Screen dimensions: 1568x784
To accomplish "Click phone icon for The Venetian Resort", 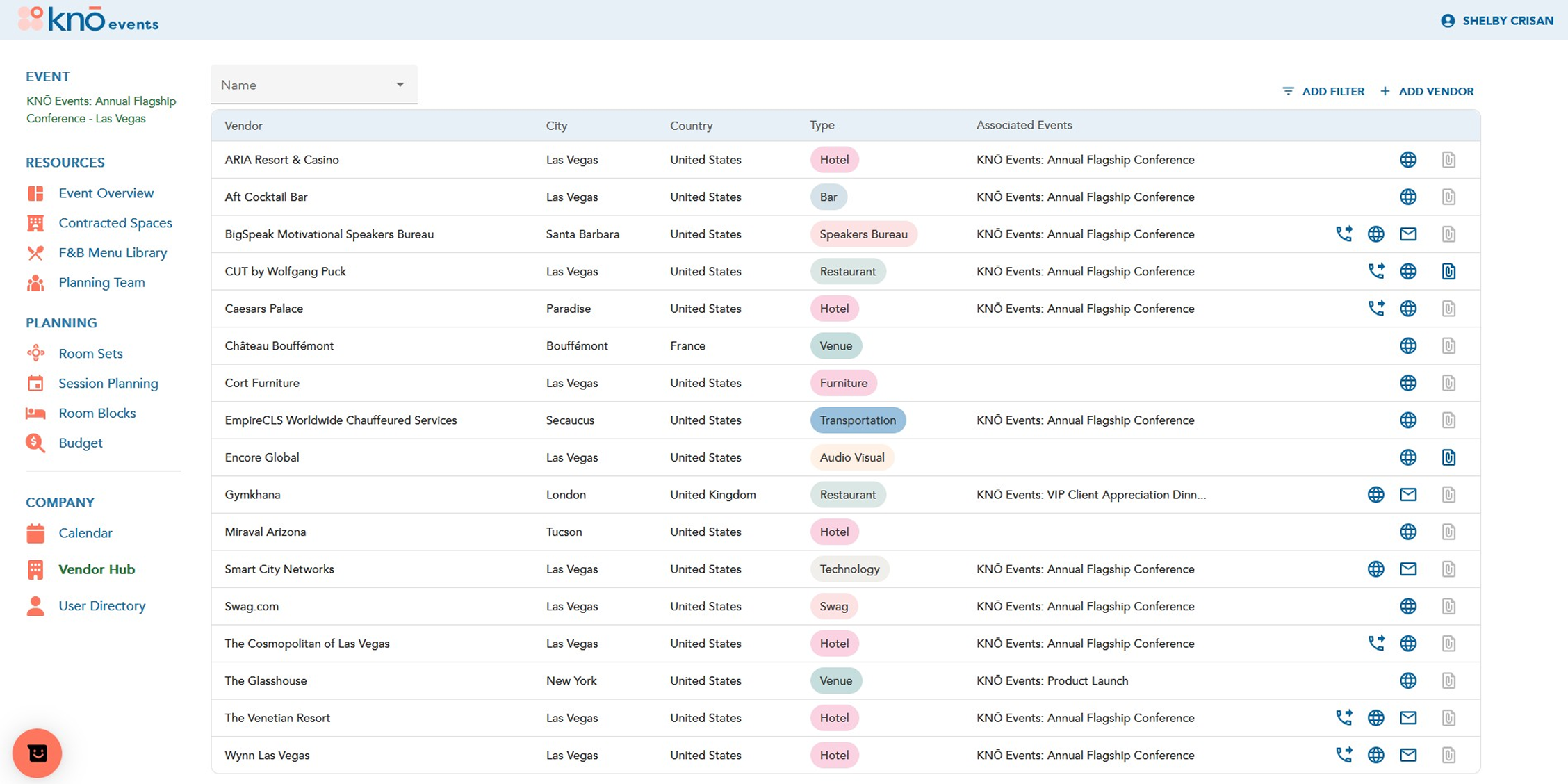I will [1344, 717].
